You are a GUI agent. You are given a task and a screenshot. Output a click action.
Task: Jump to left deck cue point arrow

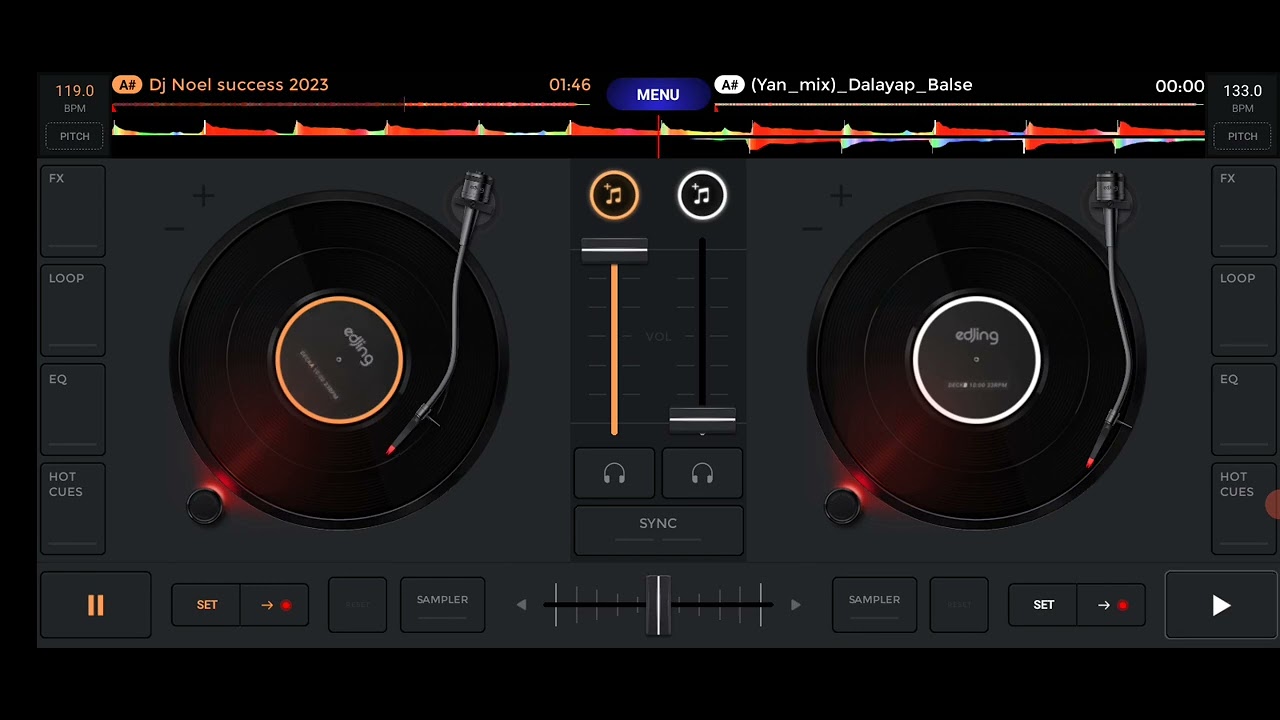(x=274, y=605)
